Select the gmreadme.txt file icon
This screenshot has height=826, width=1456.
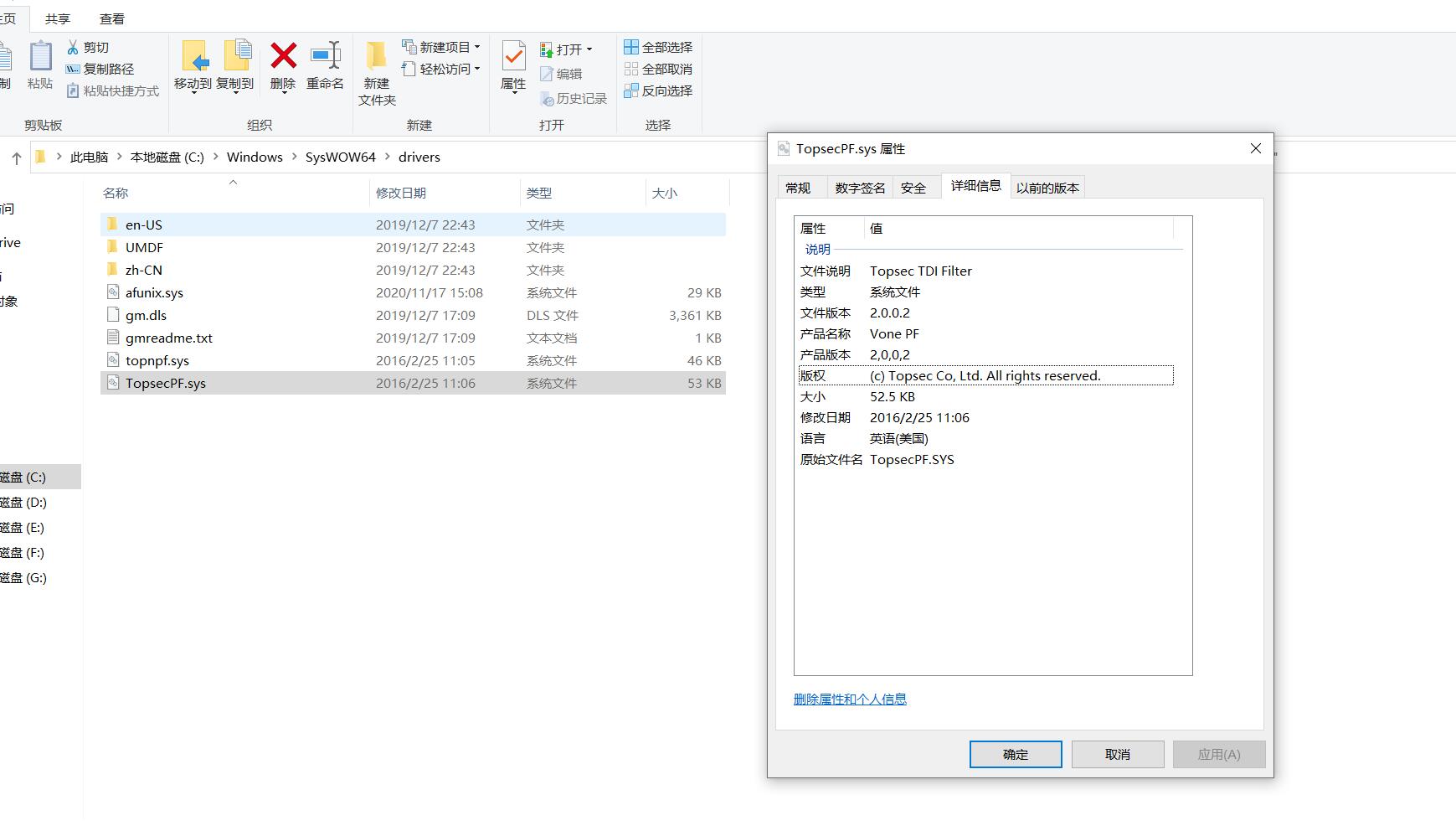pos(113,338)
